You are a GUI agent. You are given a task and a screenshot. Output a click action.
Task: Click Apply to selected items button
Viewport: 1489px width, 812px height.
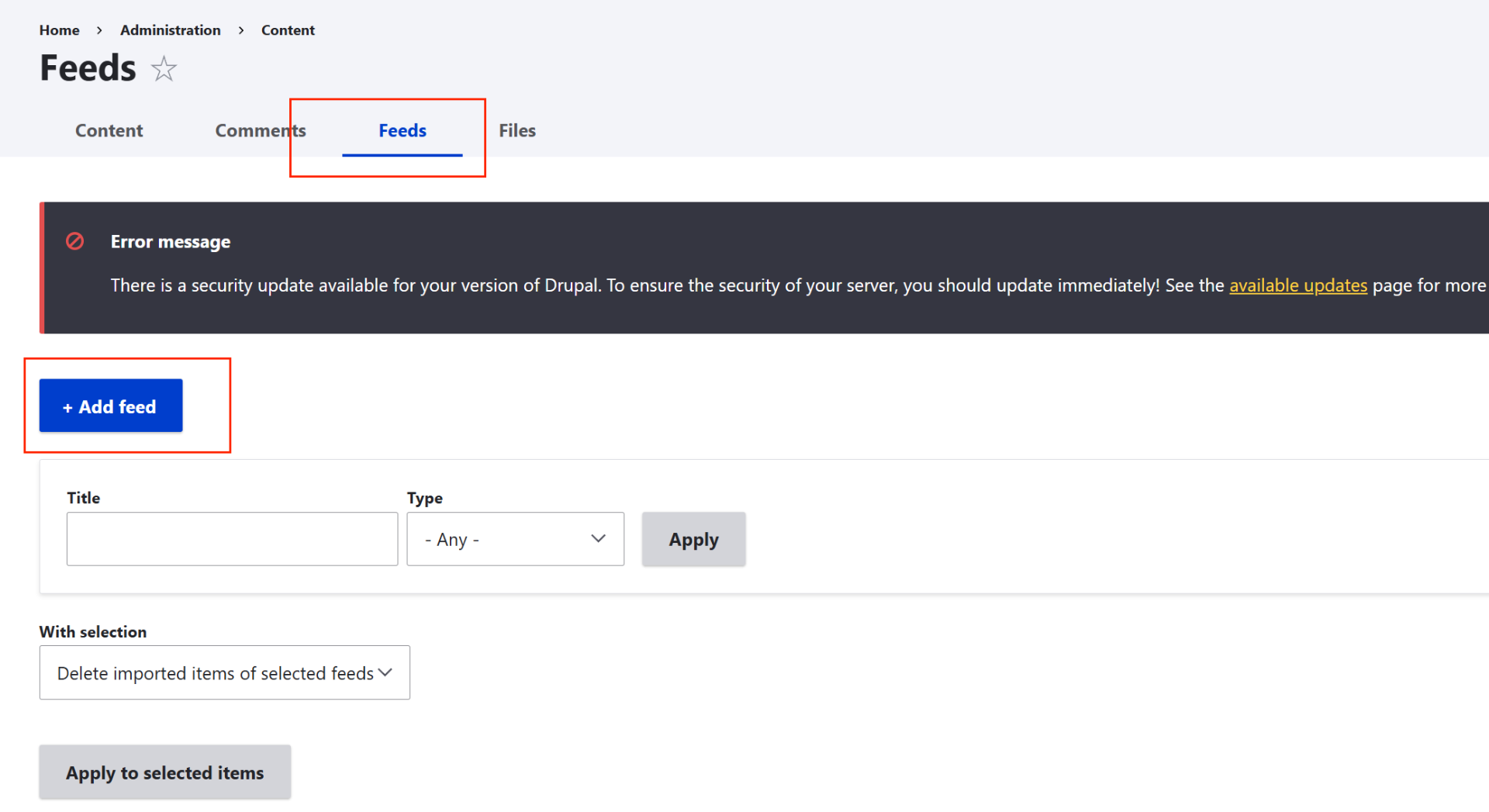point(164,772)
